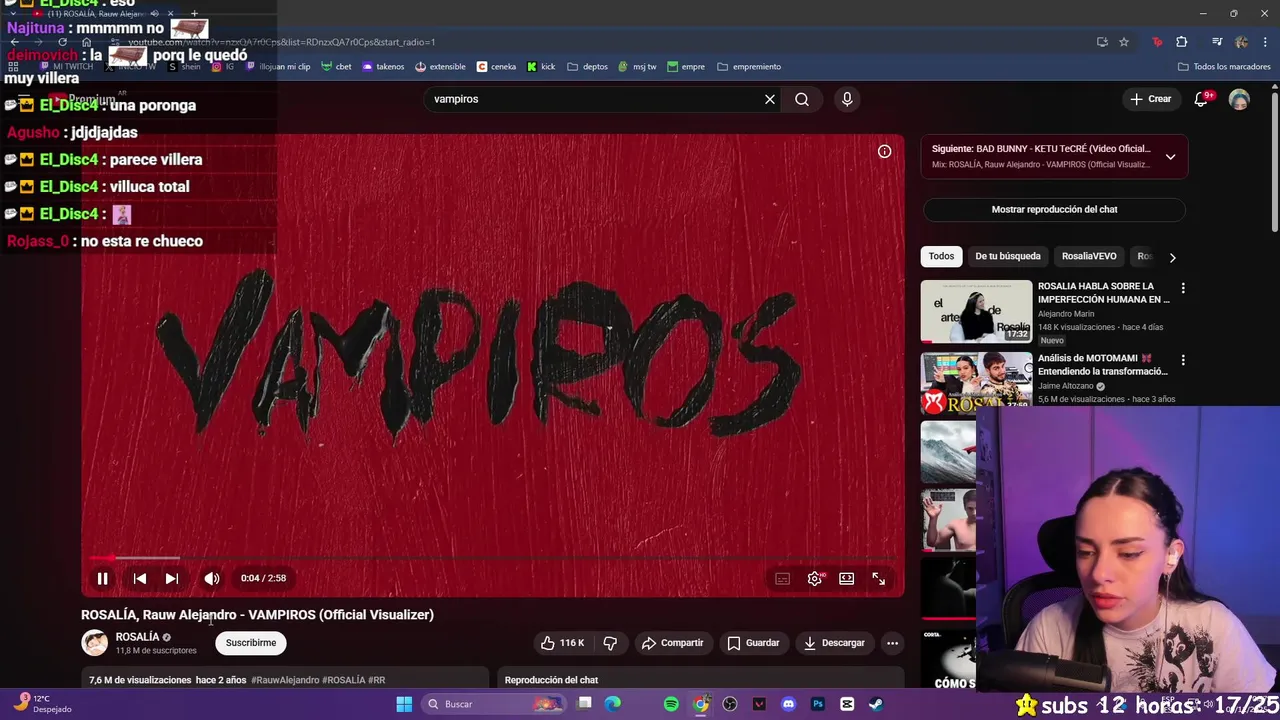Bookmark this page with star icon
This screenshot has width=1280, height=720.
(1124, 42)
